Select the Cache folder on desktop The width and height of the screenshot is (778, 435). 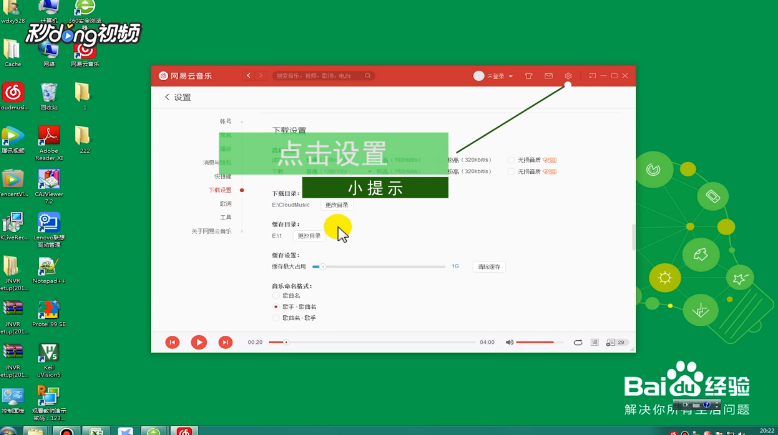pyautogui.click(x=12, y=53)
